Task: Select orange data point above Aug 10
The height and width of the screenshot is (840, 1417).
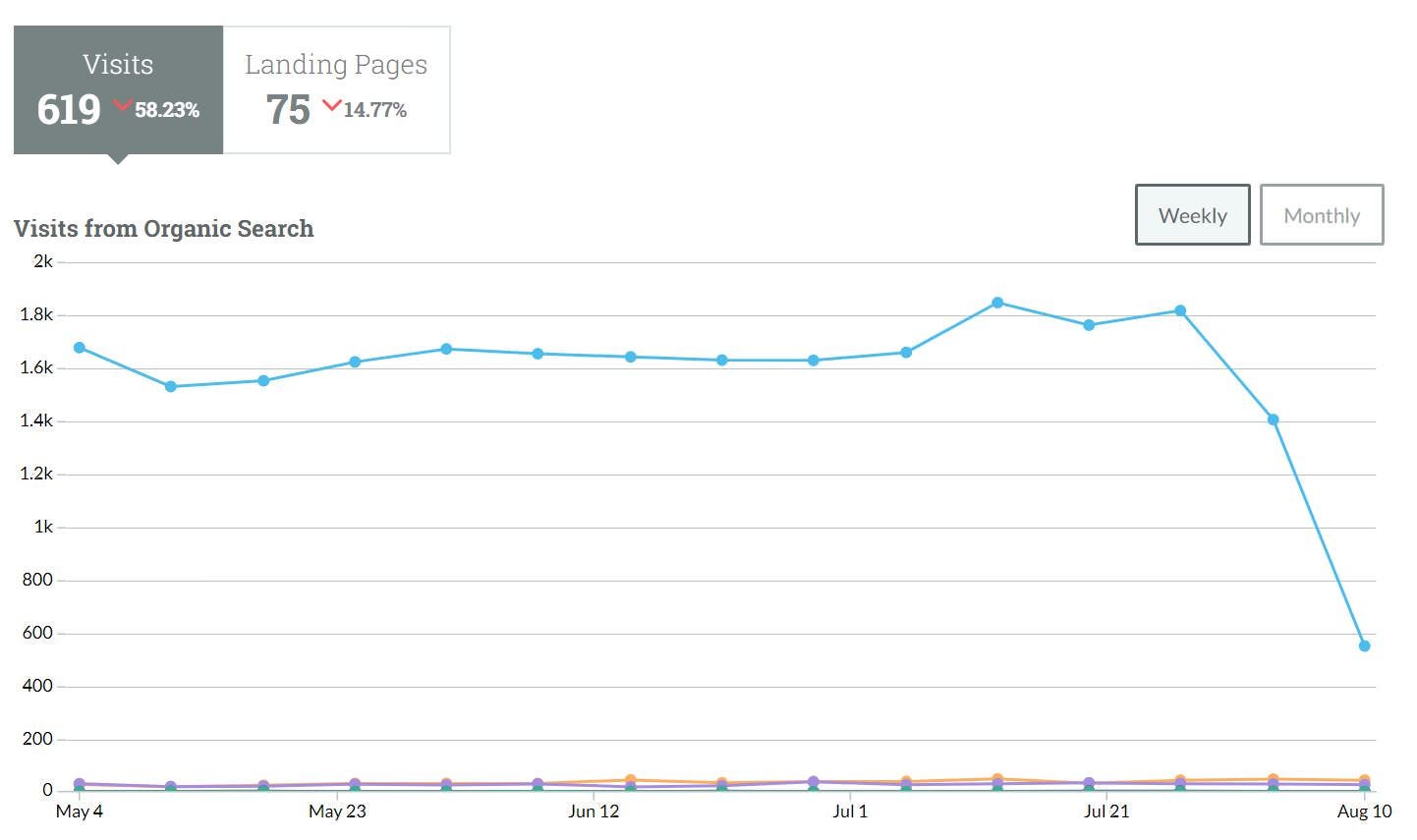Action: click(x=1364, y=780)
